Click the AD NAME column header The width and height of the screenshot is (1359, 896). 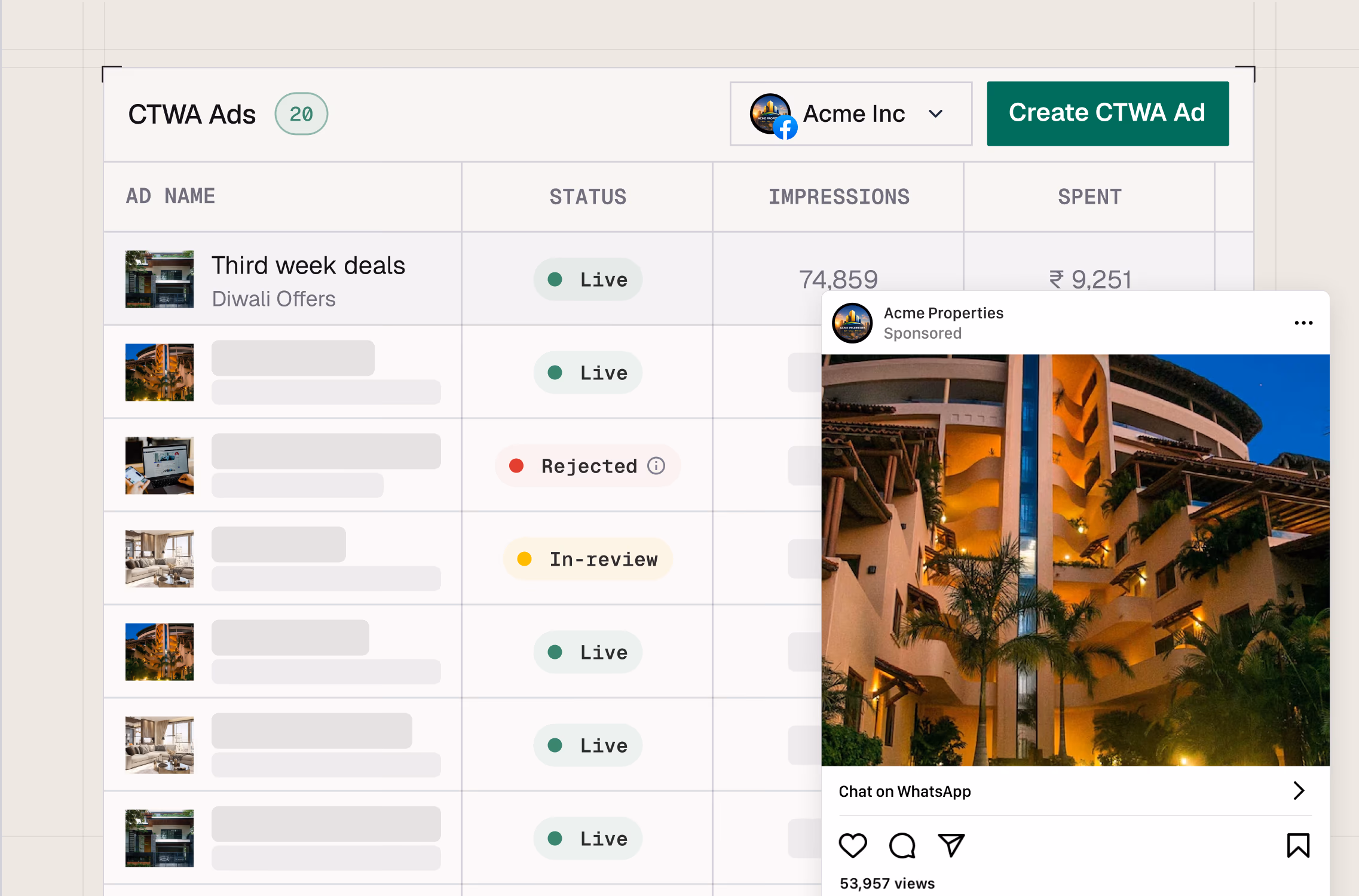170,197
